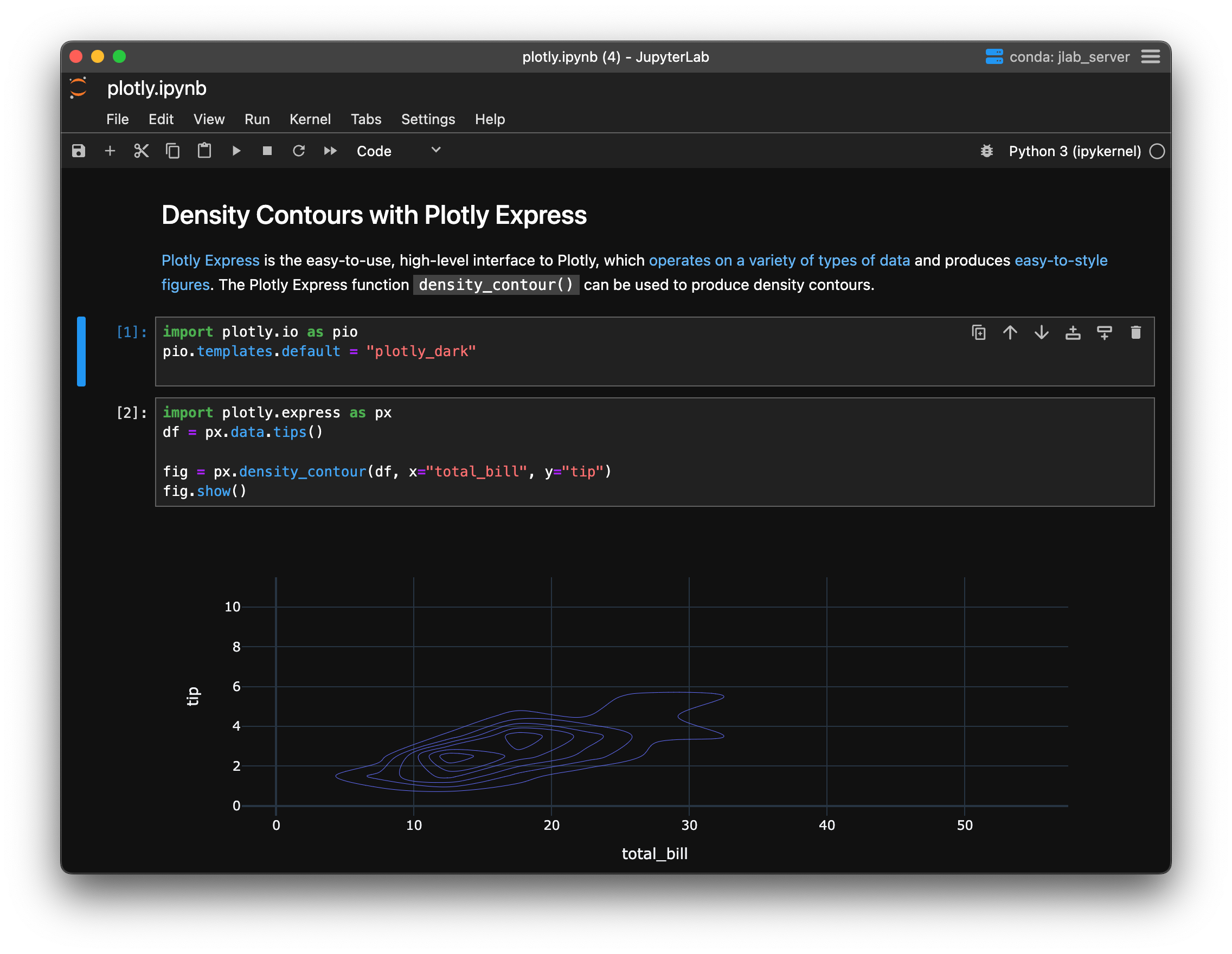The height and width of the screenshot is (954, 1232).
Task: Move cell 1 down with the arrow
Action: point(1042,333)
